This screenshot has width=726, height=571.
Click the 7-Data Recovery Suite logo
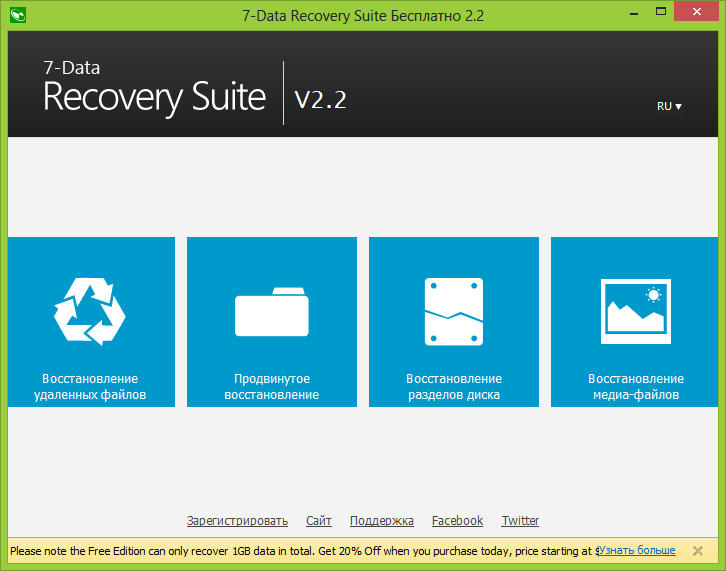(155, 90)
